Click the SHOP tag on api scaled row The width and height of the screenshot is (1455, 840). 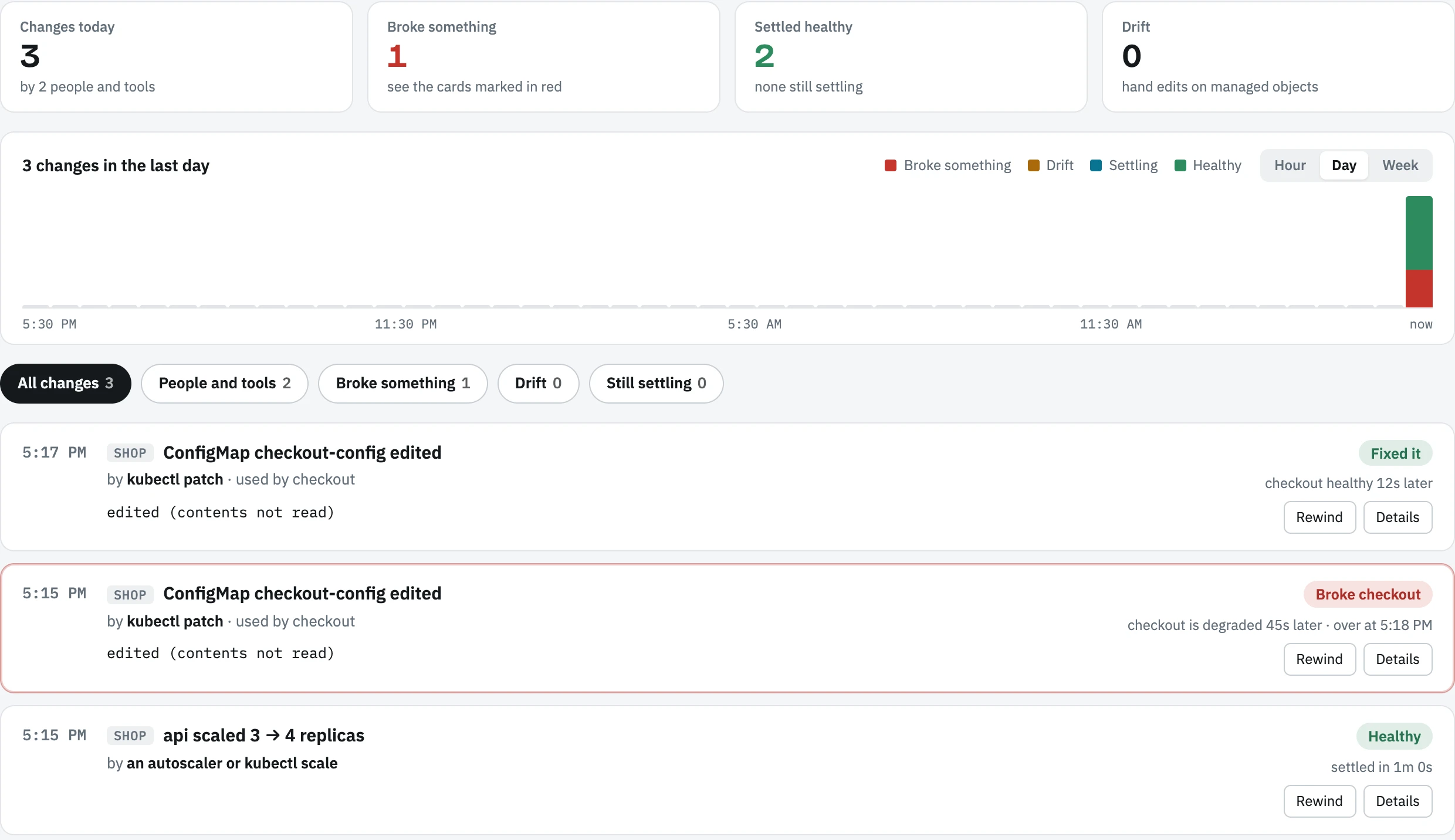click(130, 736)
